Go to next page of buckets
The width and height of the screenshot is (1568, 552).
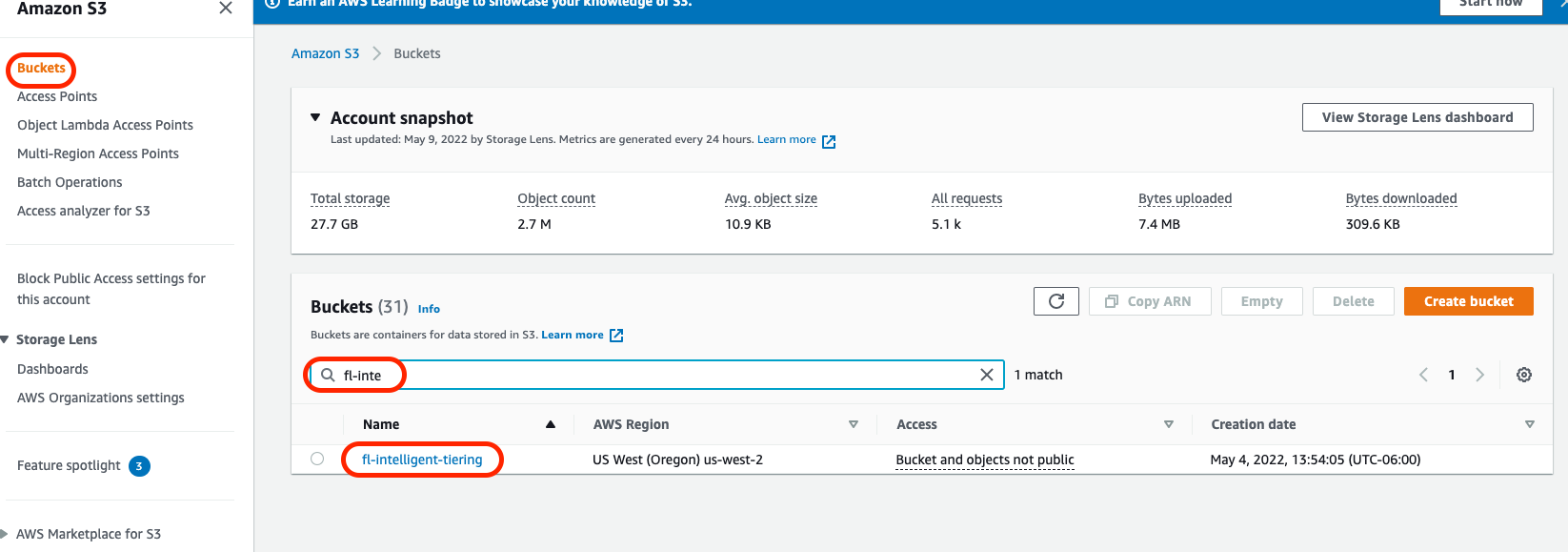click(x=1479, y=375)
